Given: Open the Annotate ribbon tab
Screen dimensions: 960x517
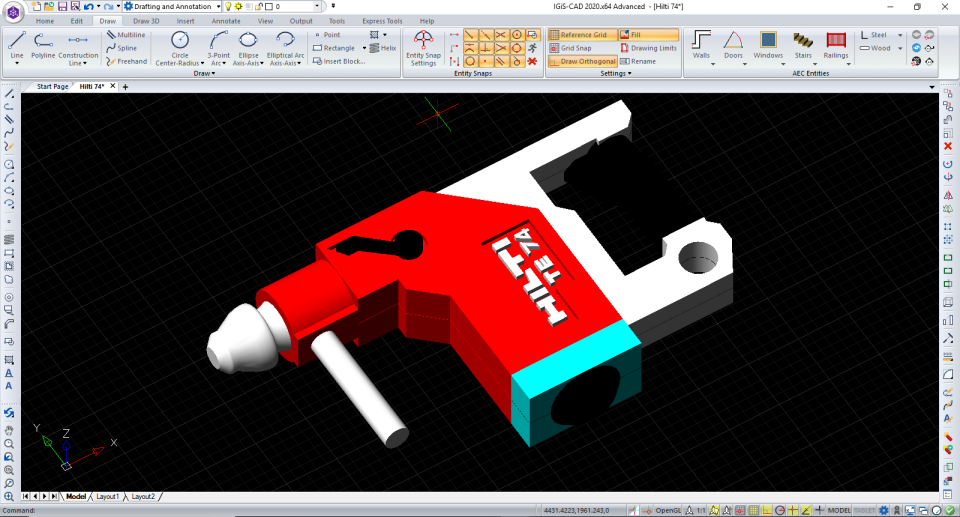Looking at the screenshot, I should click(x=226, y=21).
